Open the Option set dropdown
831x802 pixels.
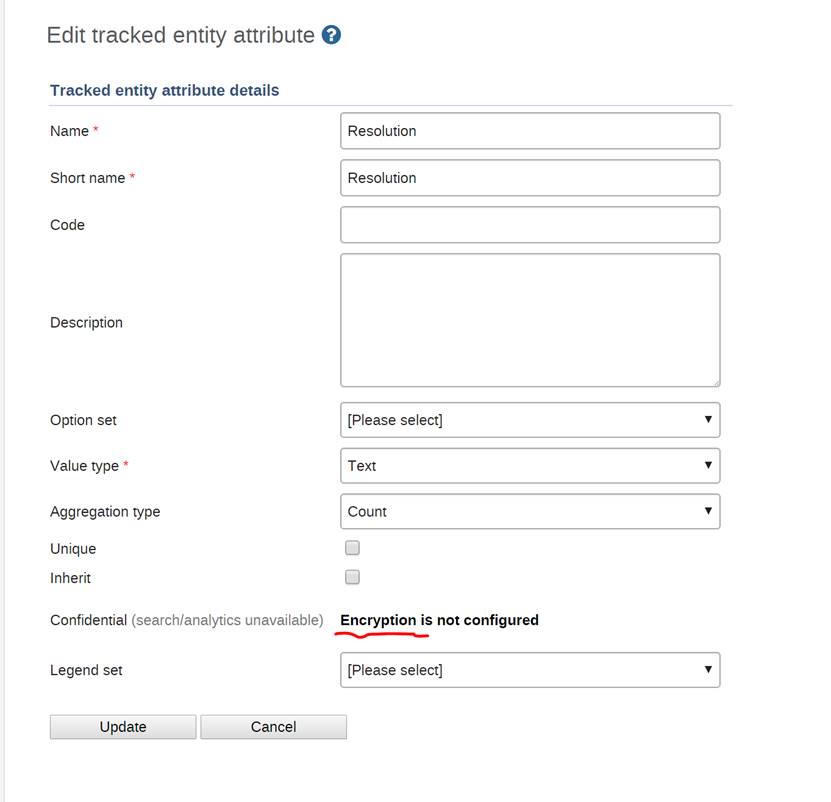tap(529, 420)
